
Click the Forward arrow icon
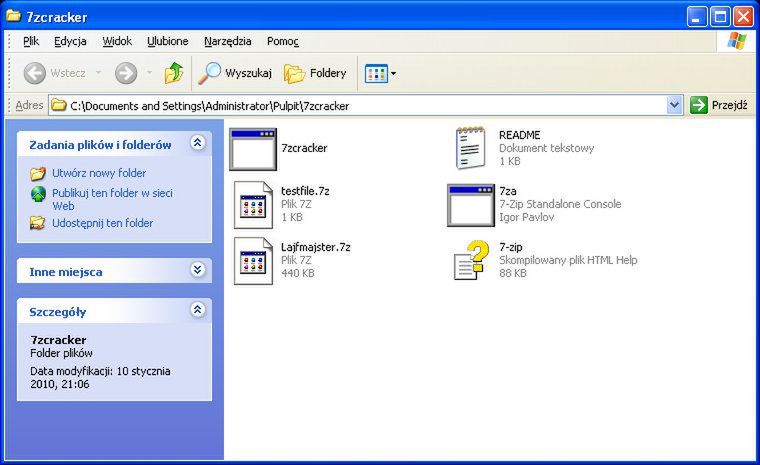[x=126, y=73]
